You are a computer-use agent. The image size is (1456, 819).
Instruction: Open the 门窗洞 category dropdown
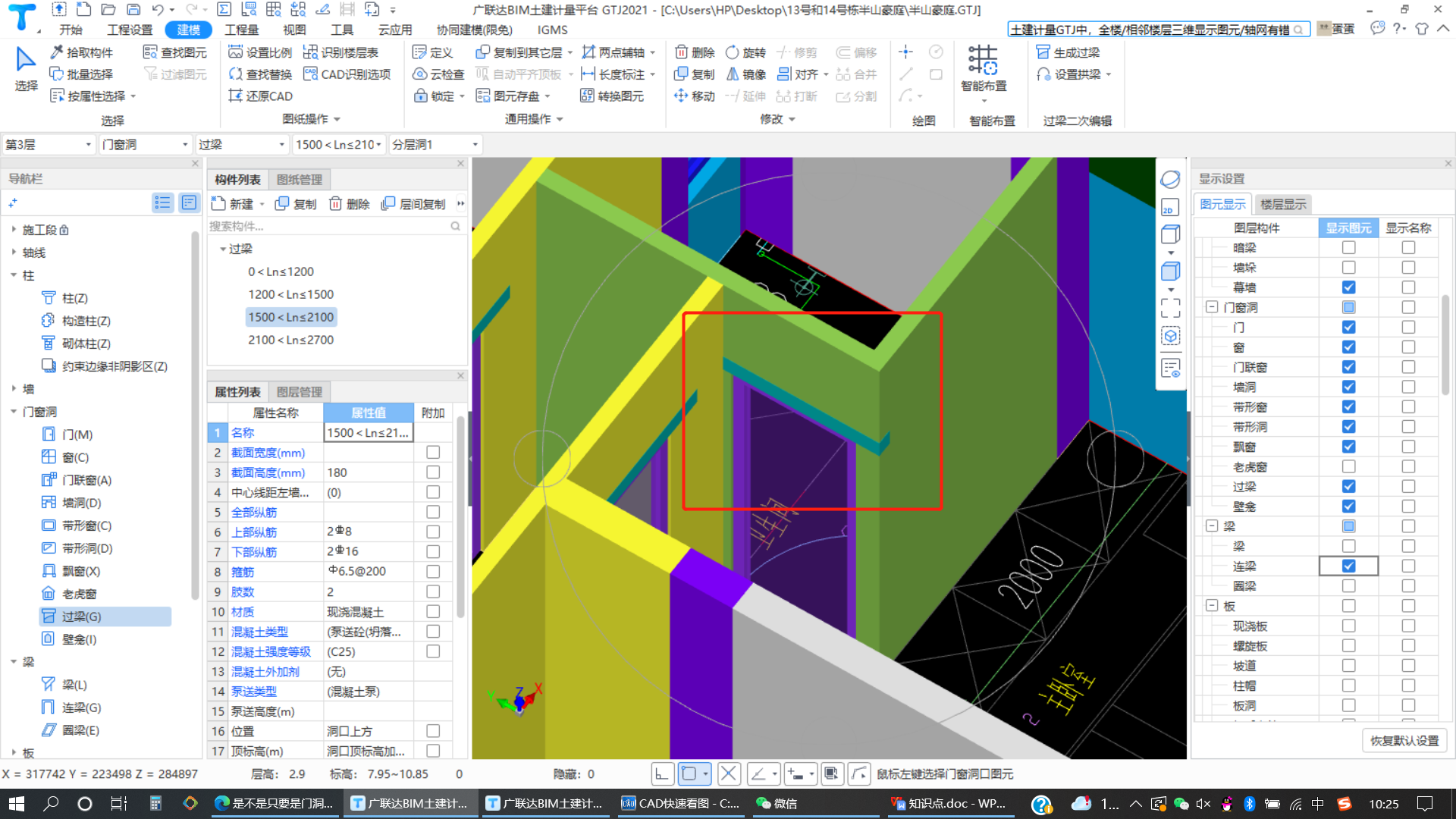click(145, 144)
